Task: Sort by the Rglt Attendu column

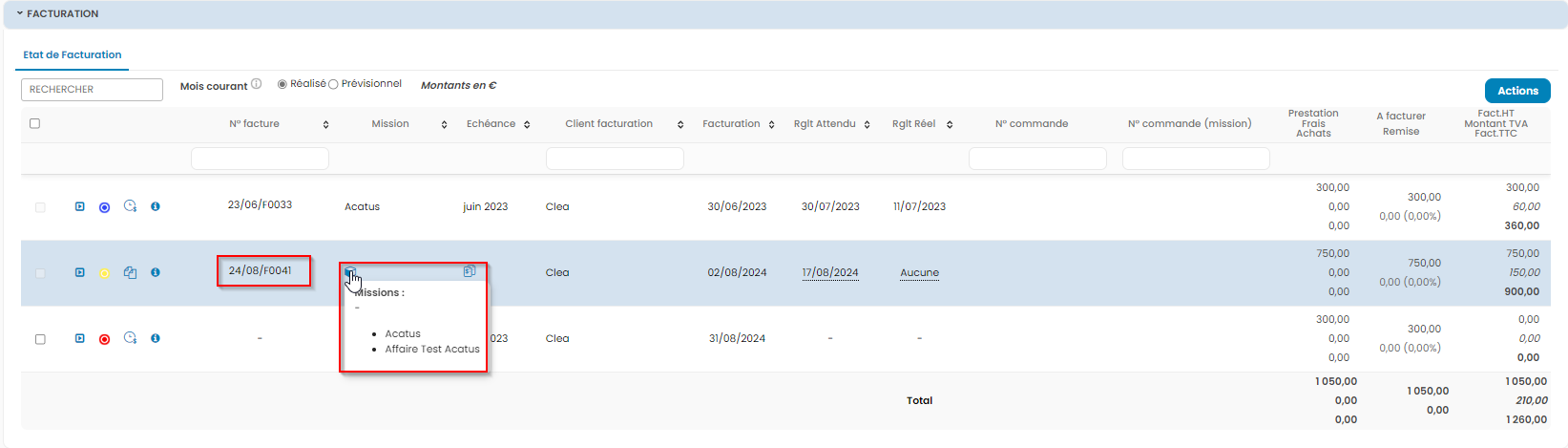Action: pyautogui.click(x=867, y=124)
